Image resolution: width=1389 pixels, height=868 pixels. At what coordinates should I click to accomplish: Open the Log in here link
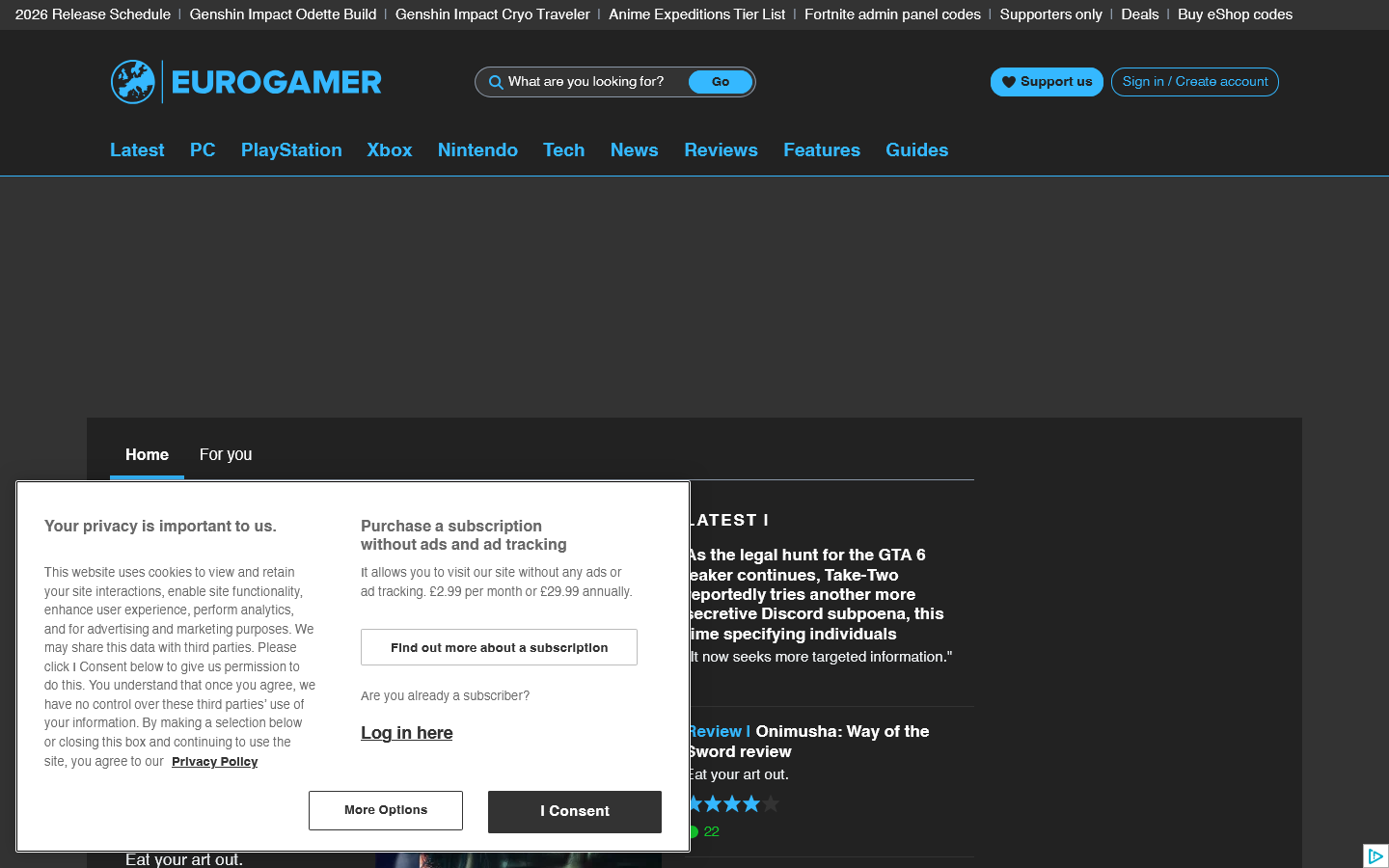[x=407, y=733]
